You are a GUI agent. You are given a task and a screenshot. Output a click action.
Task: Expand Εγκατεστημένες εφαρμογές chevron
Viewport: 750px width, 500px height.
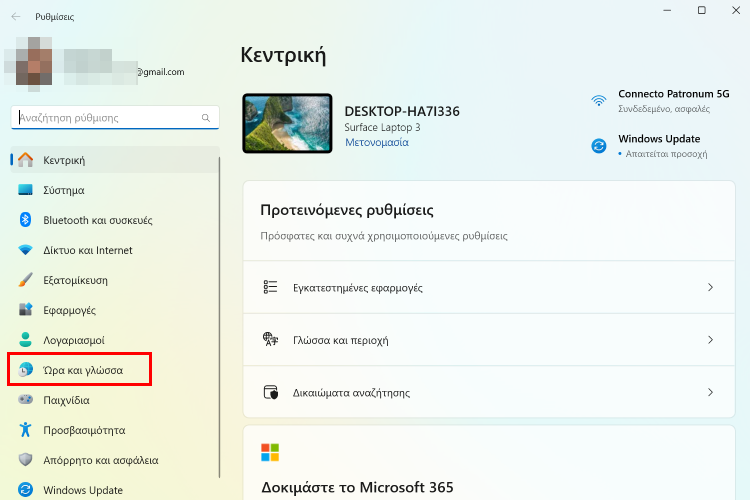710,287
